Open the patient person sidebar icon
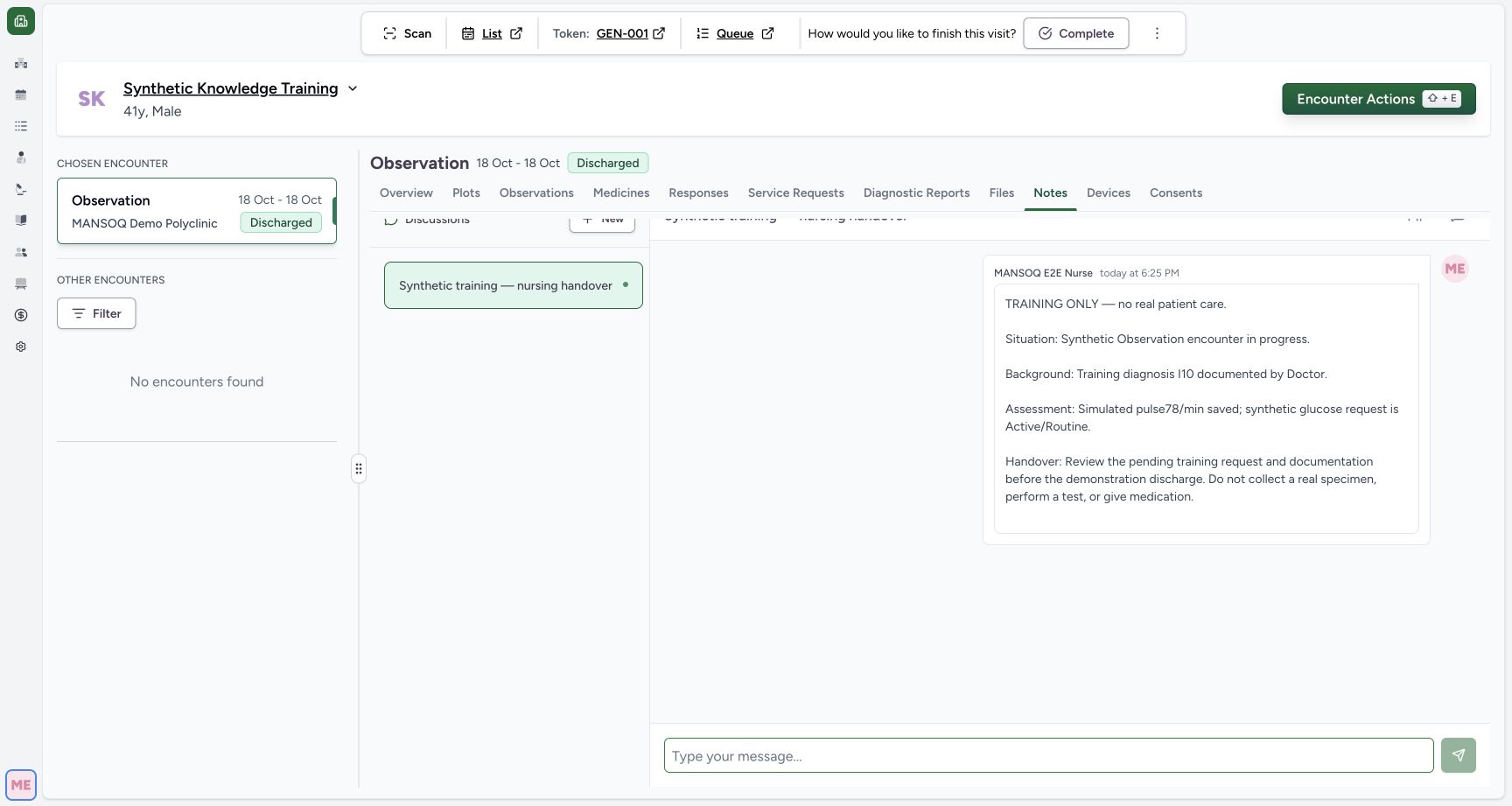 coord(21,158)
